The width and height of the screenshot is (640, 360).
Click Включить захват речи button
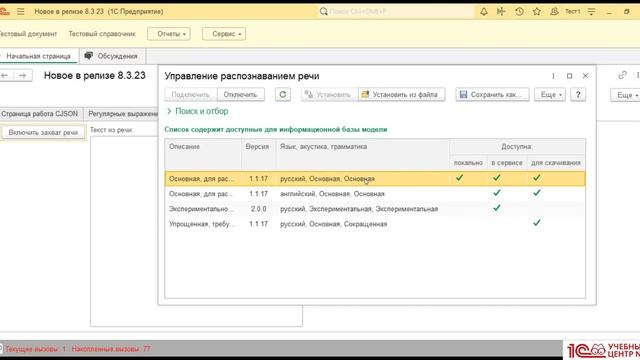pyautogui.click(x=43, y=133)
